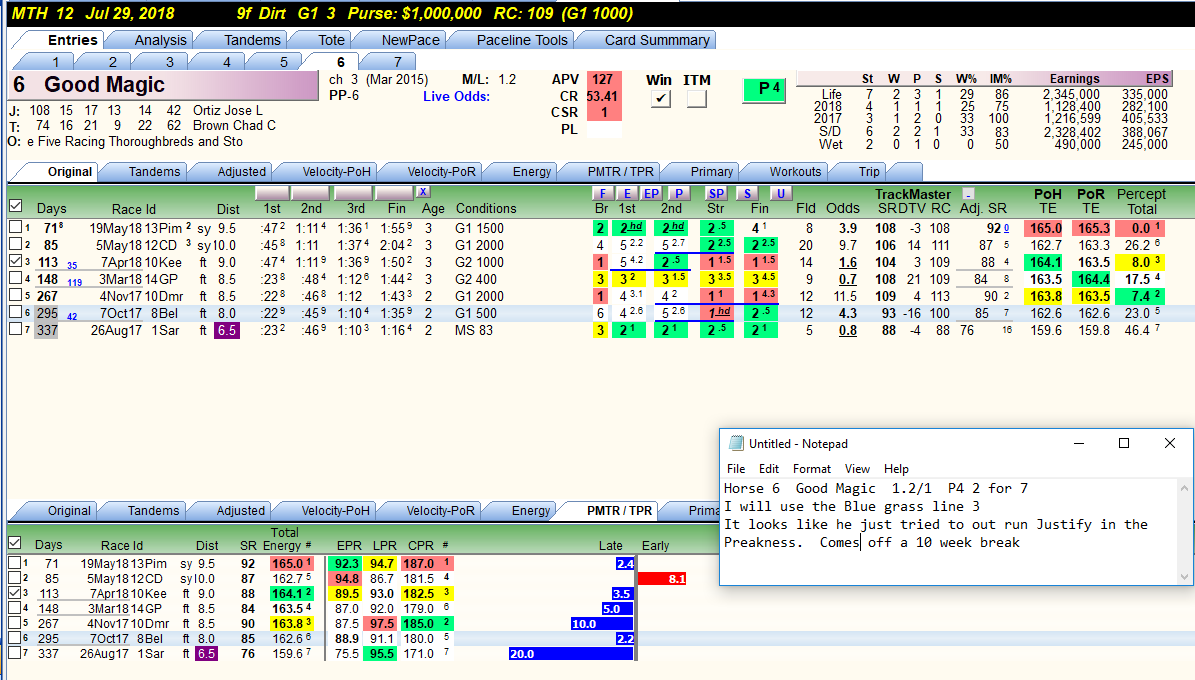Viewport: 1195px width, 680px height.
Task: Select horse tab number 7
Action: 397,62
